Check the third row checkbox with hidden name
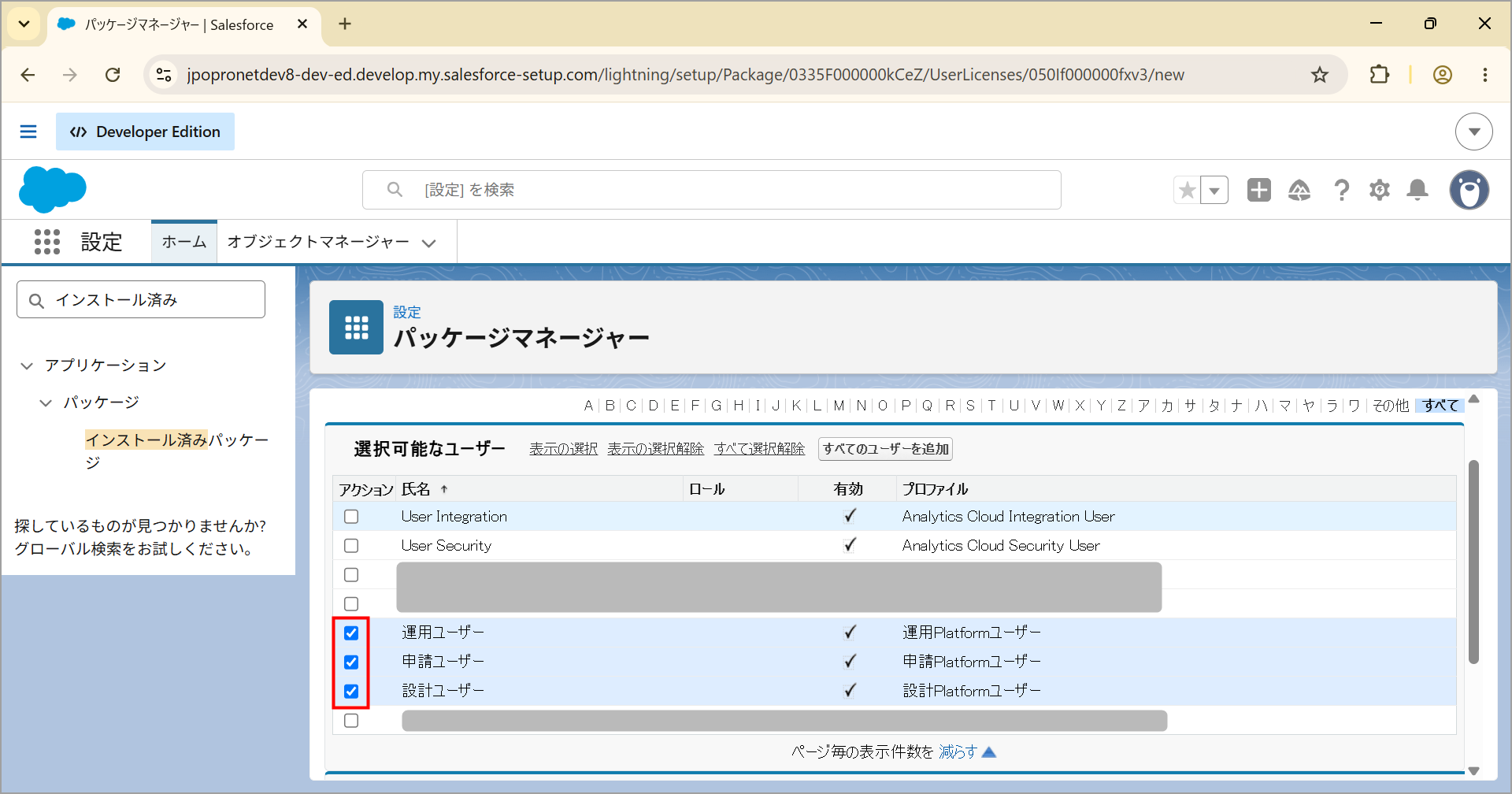The image size is (1512, 794). point(351,575)
